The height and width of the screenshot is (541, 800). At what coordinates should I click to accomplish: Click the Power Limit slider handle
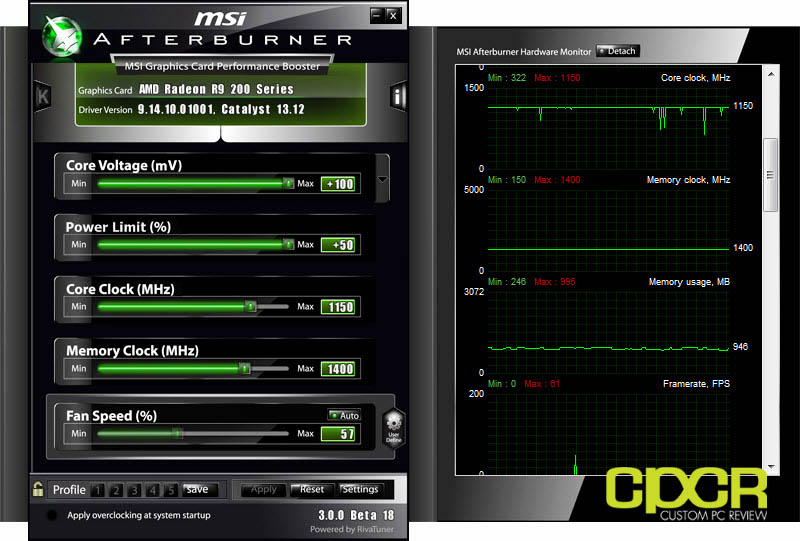pos(289,244)
